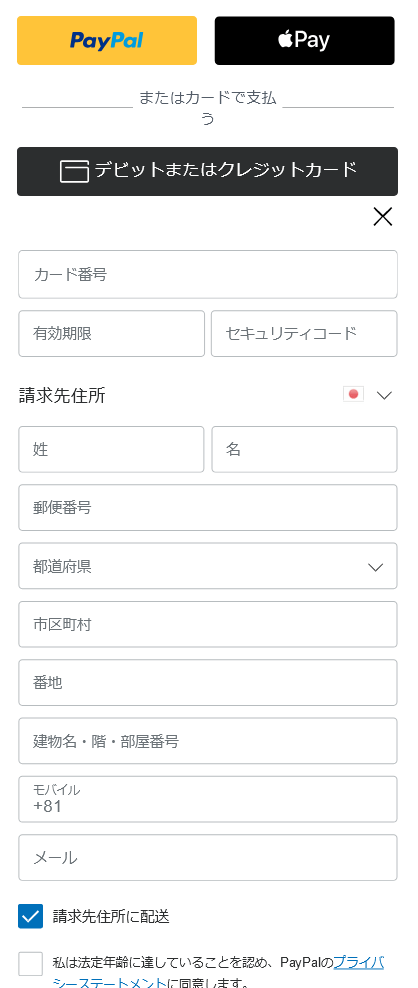Click the 姓 last name field
This screenshot has width=418, height=988.
click(112, 449)
